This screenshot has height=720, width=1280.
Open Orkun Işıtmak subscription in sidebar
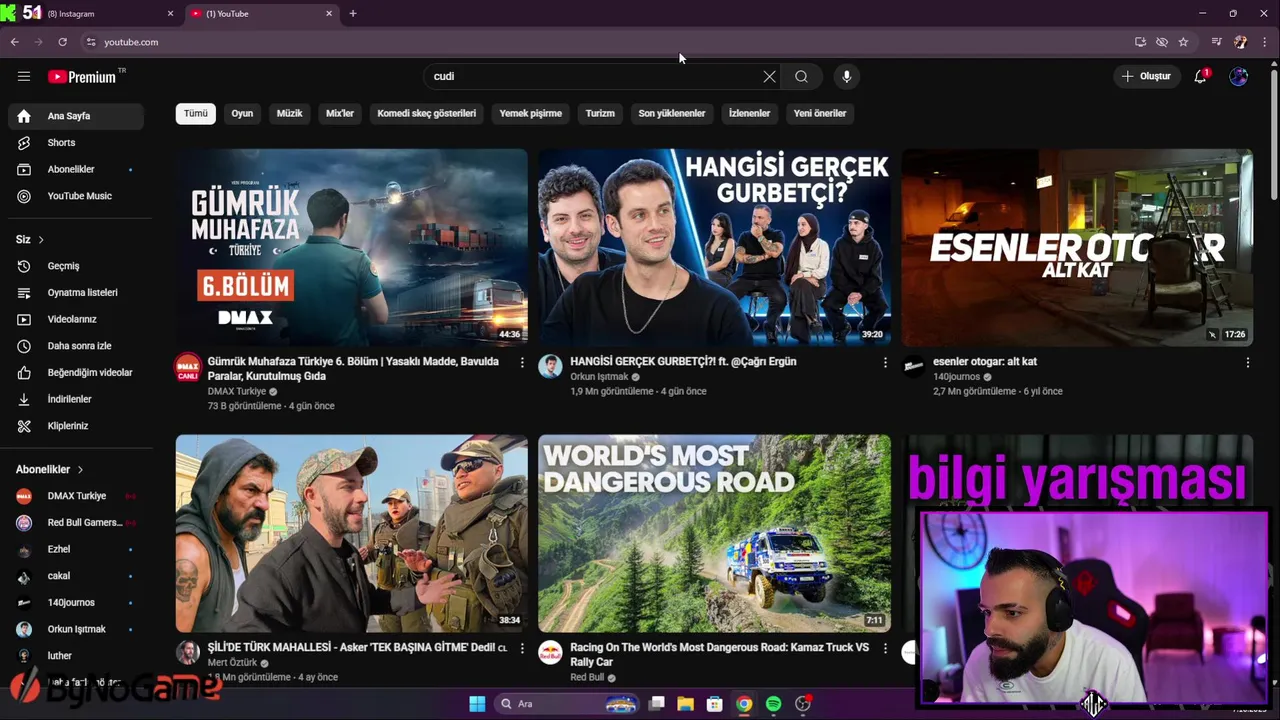coord(76,629)
